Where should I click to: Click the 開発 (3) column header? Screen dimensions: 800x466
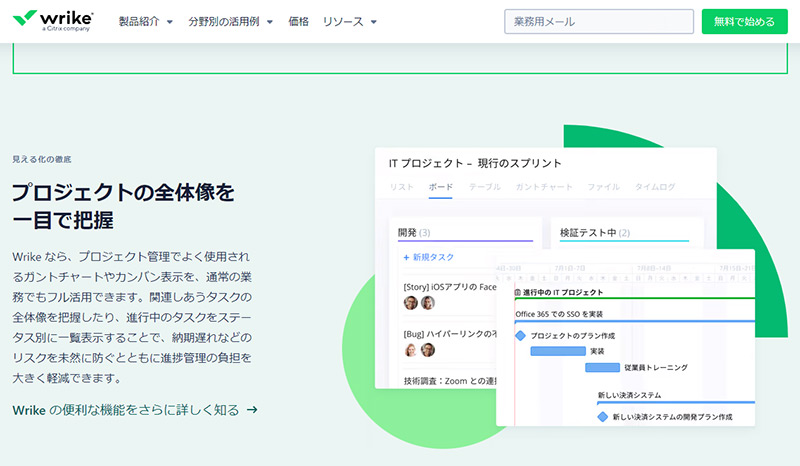click(x=414, y=233)
